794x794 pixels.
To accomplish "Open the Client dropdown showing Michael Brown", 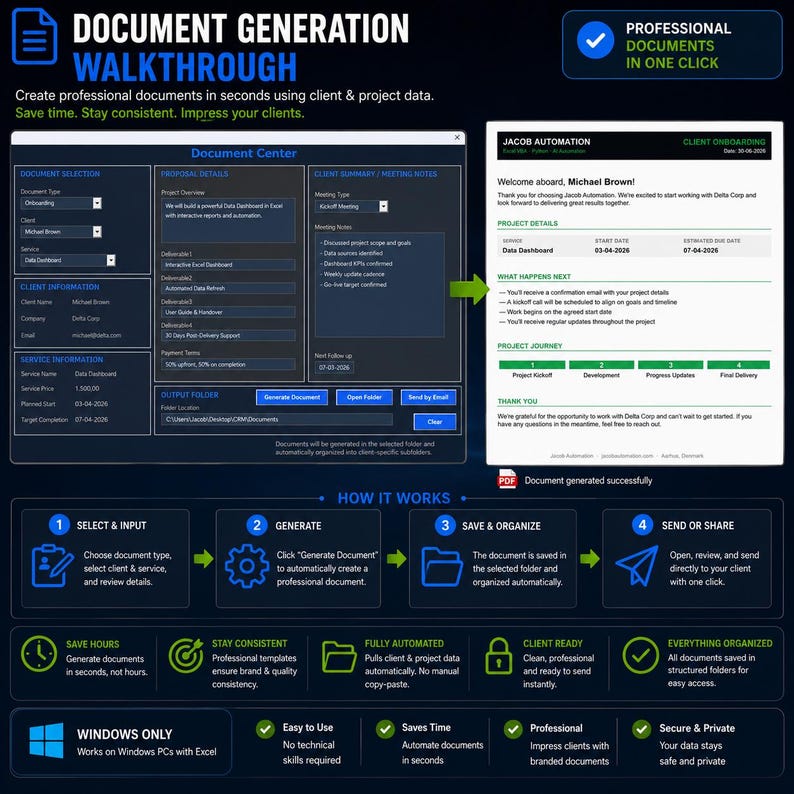I will click(x=97, y=231).
